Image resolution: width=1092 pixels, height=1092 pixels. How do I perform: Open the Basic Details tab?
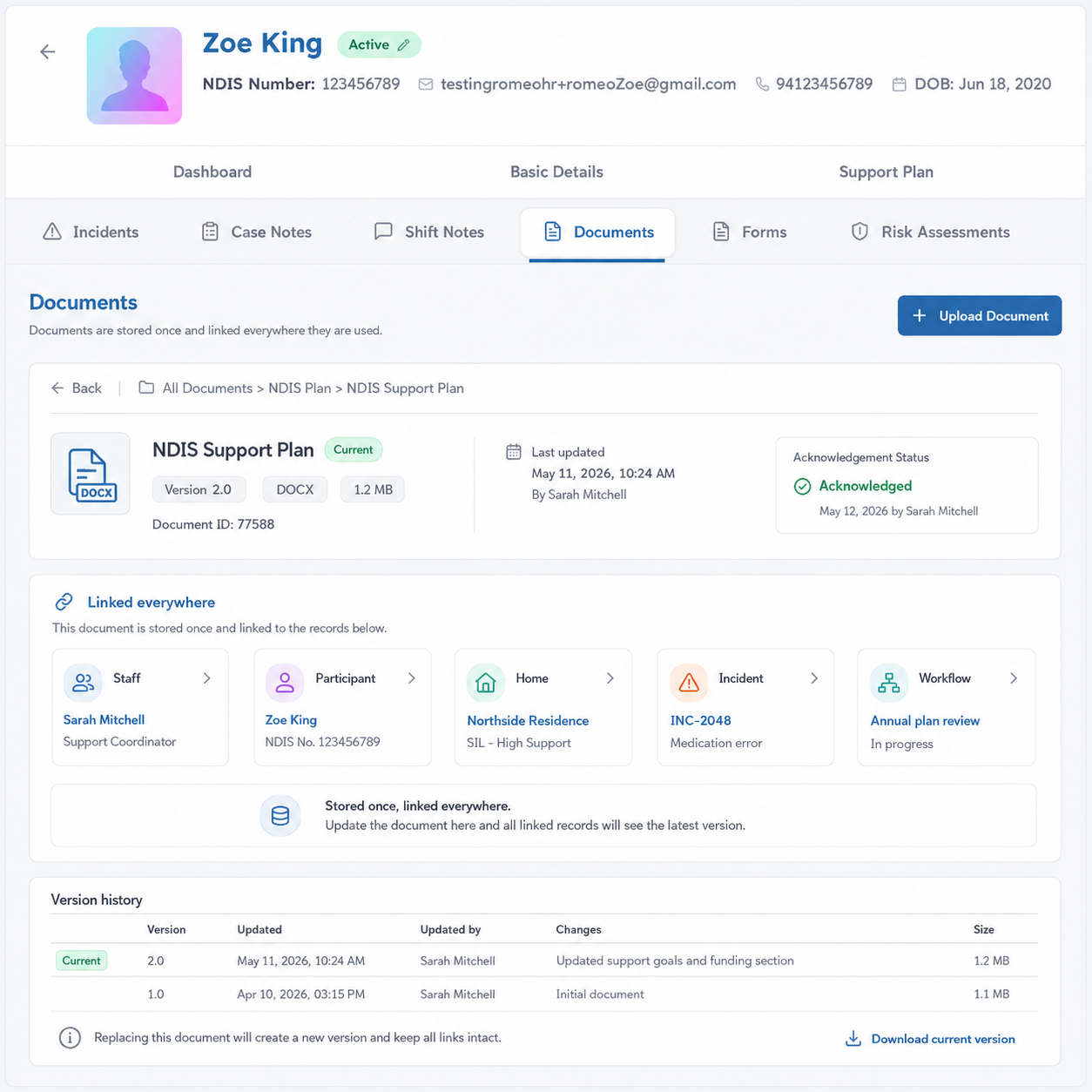[x=556, y=172]
